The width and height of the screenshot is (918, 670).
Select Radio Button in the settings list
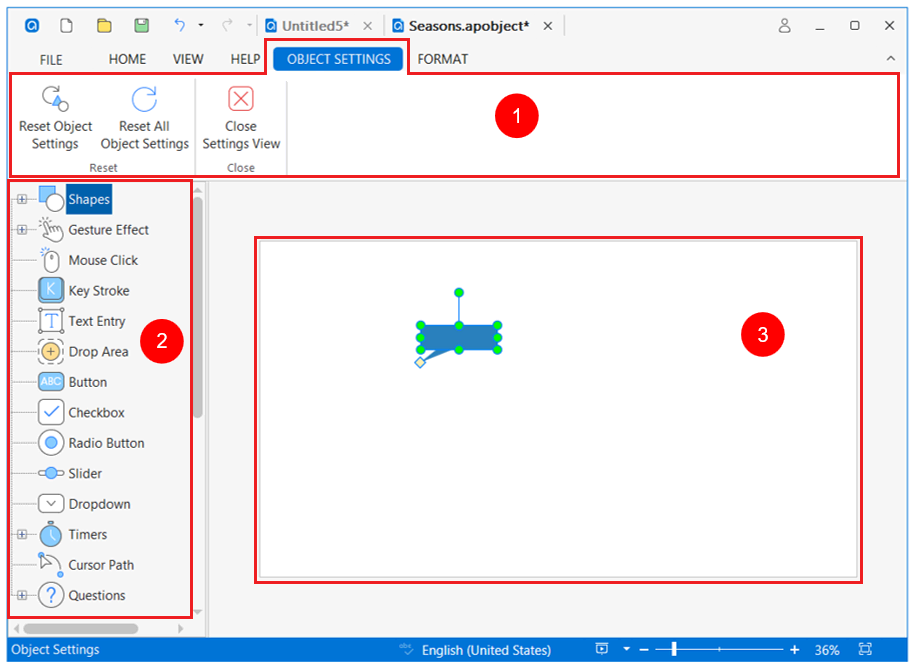click(x=106, y=443)
